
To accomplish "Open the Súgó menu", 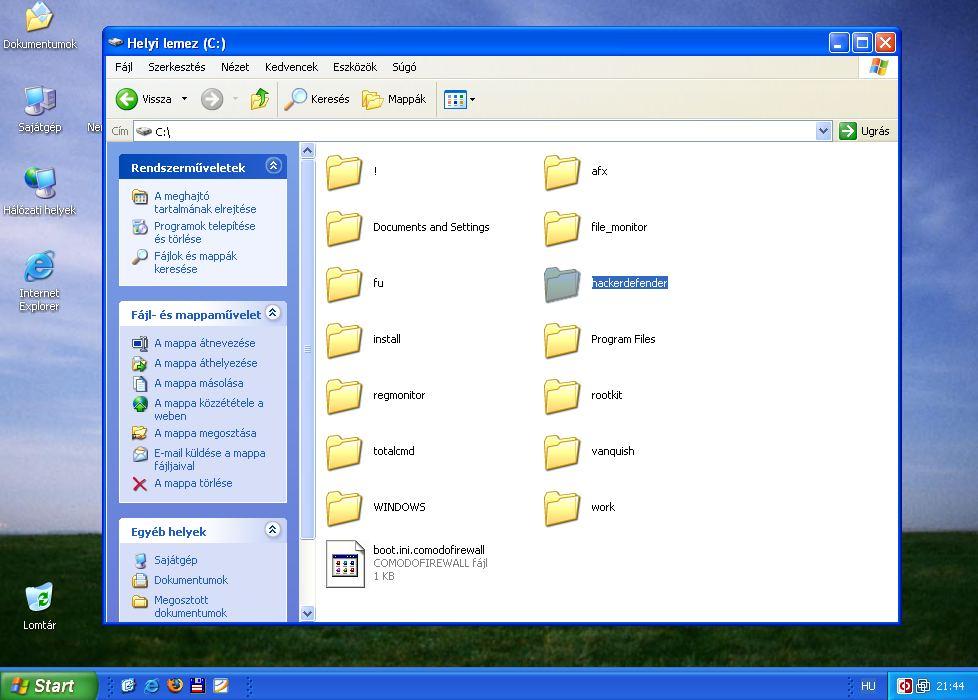I will (404, 67).
